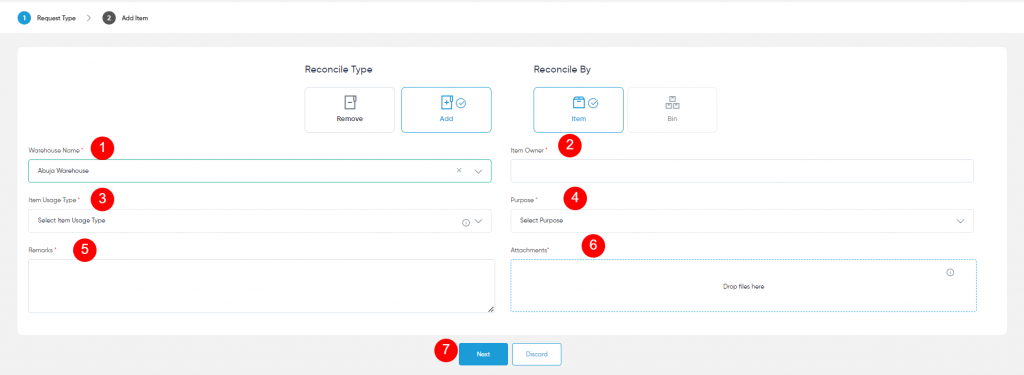Click the Next button
The height and width of the screenshot is (375, 1024).
click(x=483, y=354)
